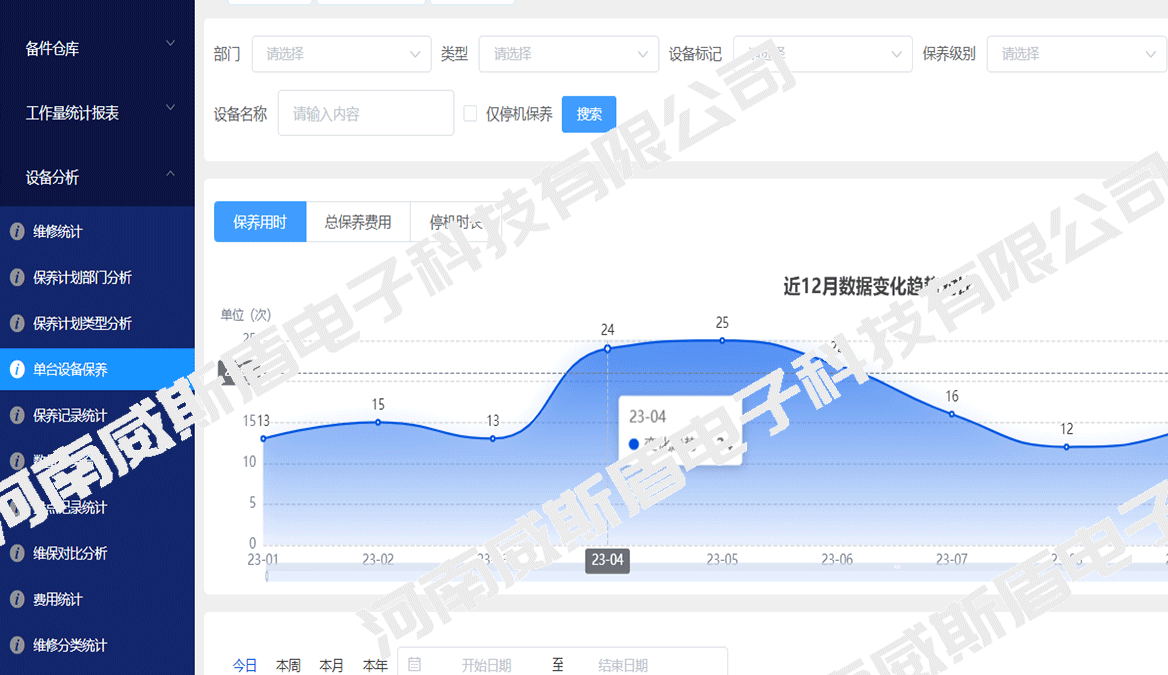Toggle the 仅停机保养 checkbox
The height and width of the screenshot is (675, 1168).
[470, 113]
